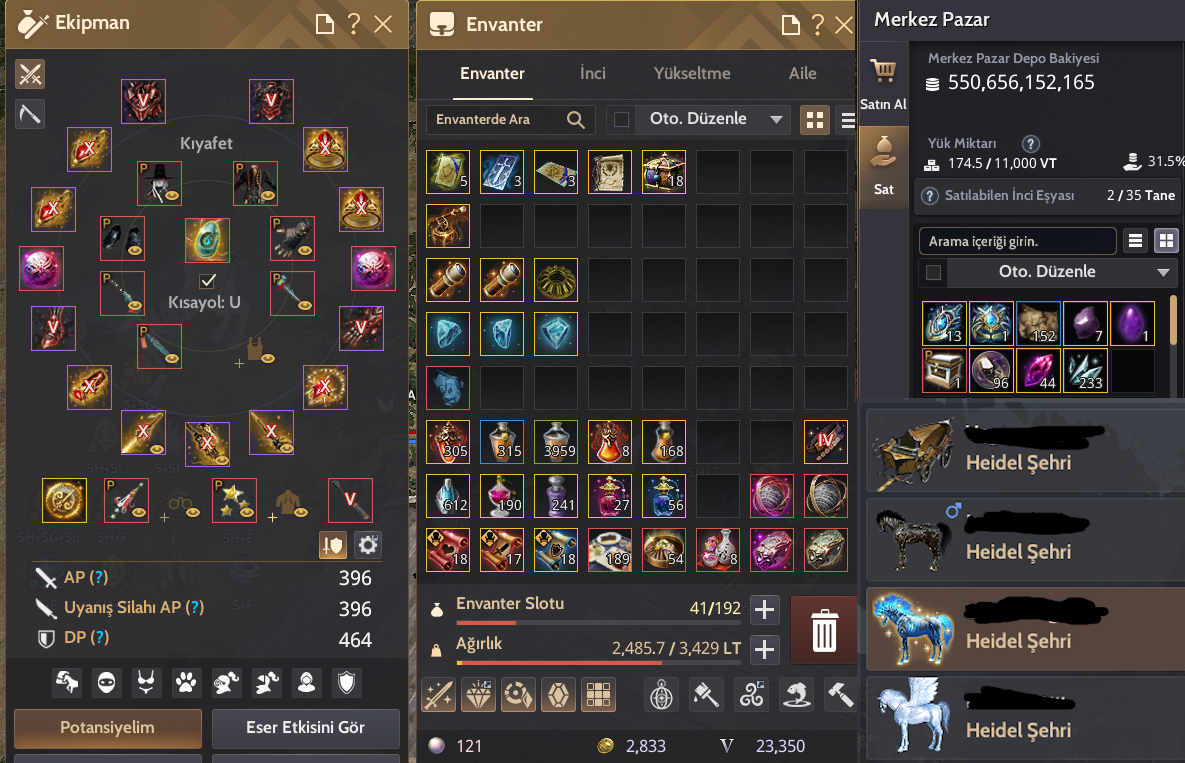Switch Envanter to grid view icon
This screenshot has width=1185, height=763.
815,120
